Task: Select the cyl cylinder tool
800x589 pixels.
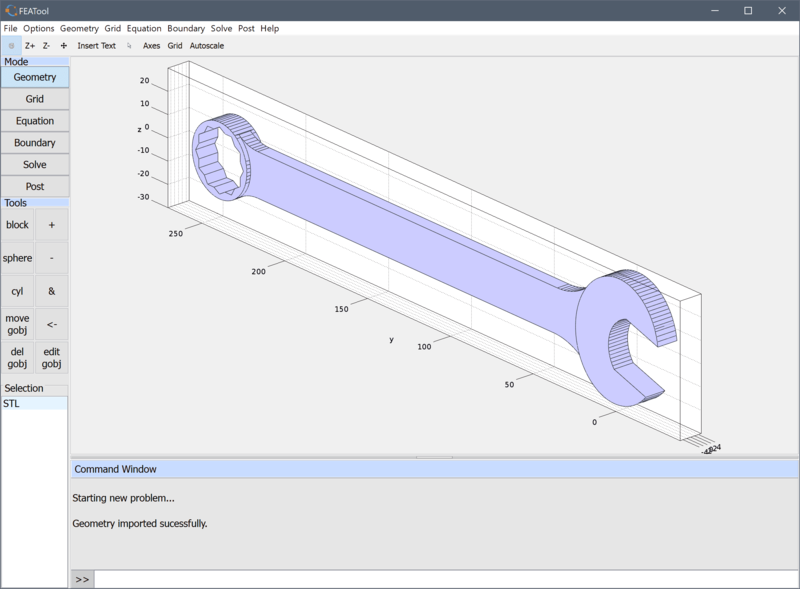Action: point(17,291)
